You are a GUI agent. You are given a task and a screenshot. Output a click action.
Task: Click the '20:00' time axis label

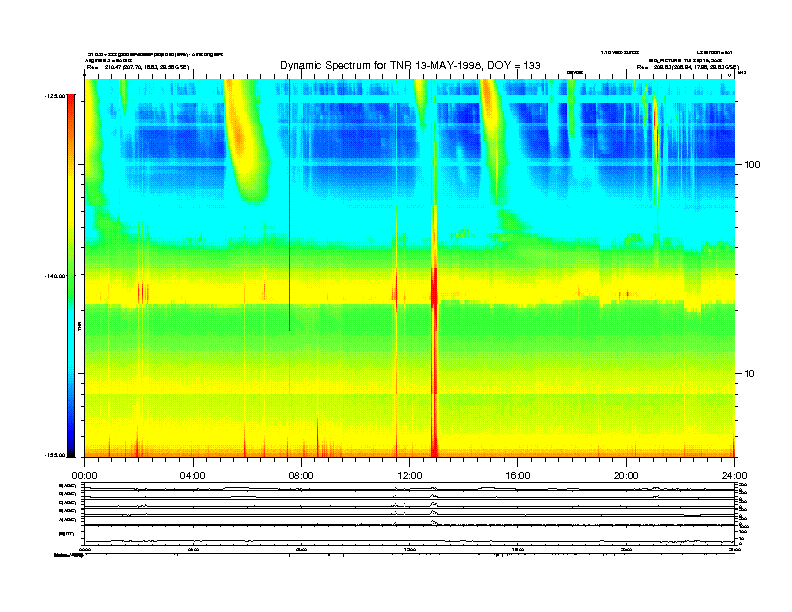click(x=626, y=476)
